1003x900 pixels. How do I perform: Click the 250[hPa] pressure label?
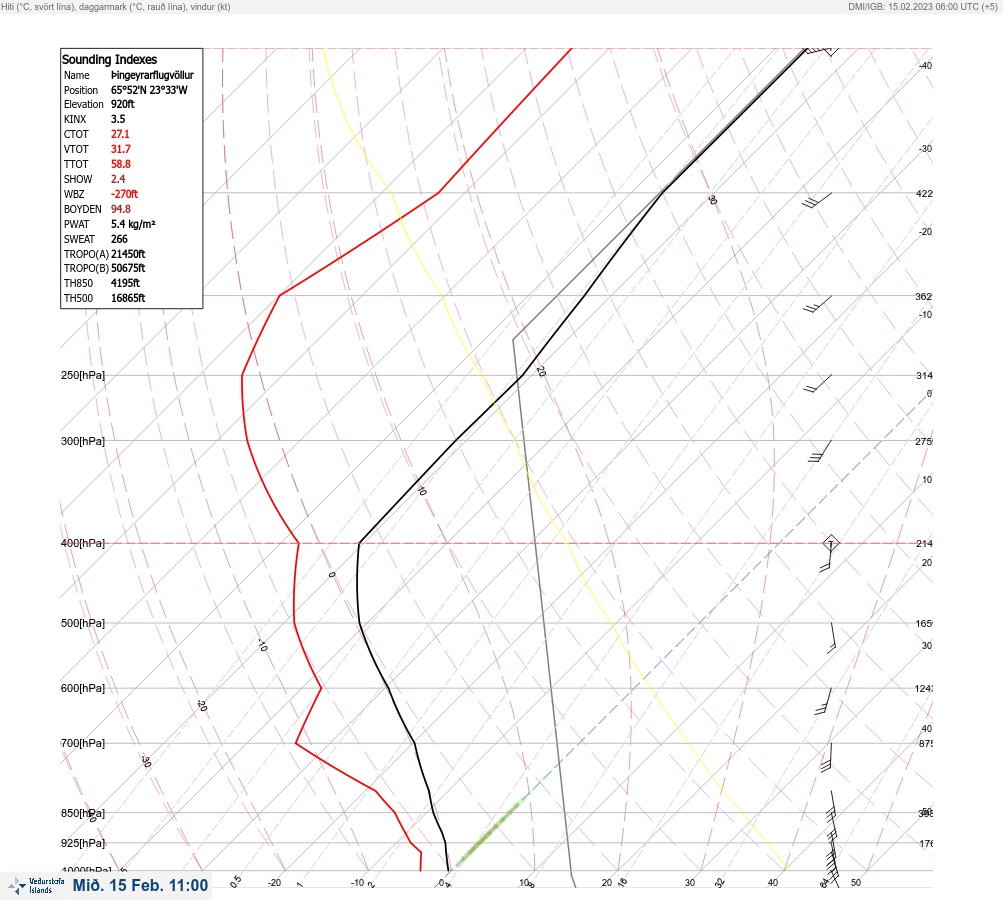pos(83,375)
